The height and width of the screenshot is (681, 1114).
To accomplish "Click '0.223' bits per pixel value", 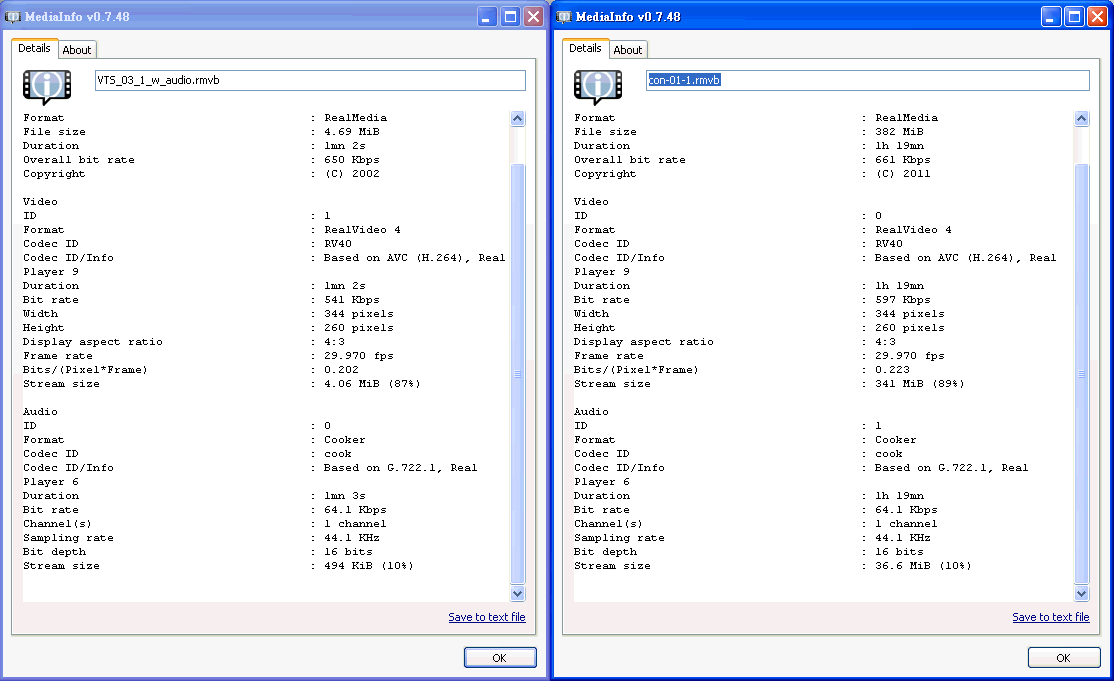I will point(892,370).
